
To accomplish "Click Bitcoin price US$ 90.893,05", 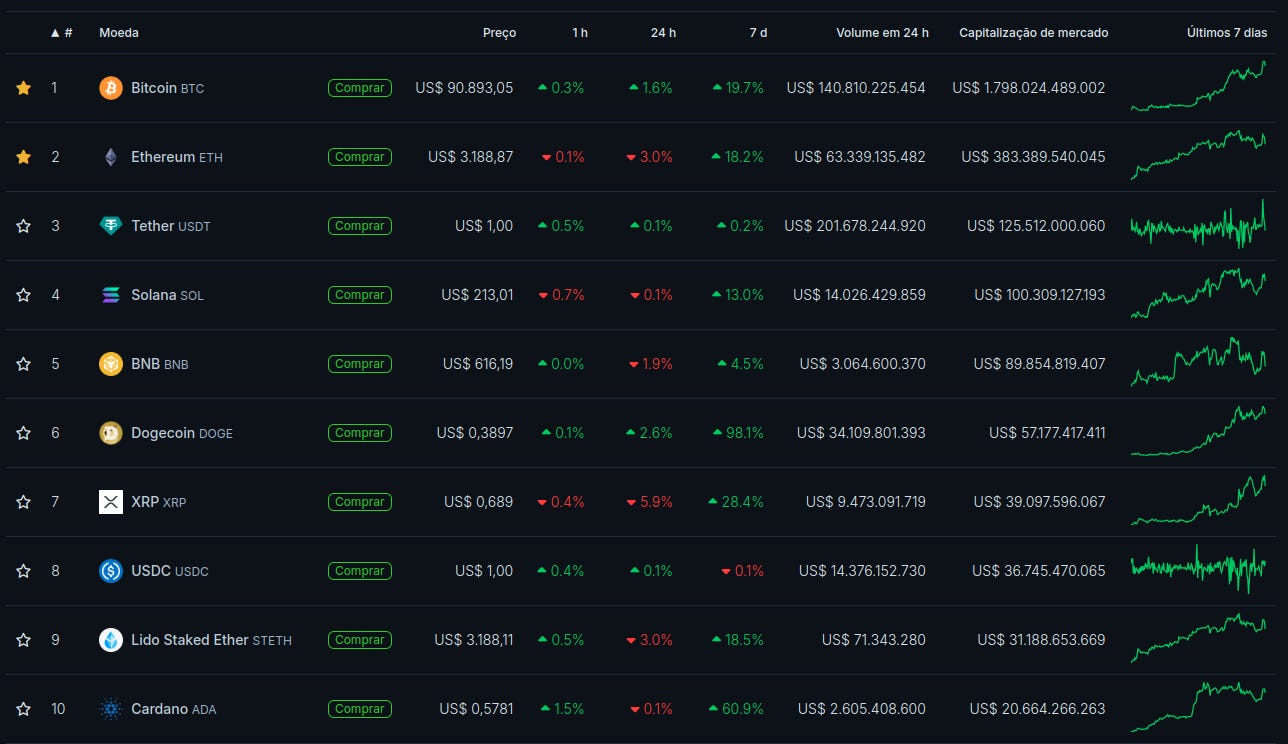I will (464, 88).
